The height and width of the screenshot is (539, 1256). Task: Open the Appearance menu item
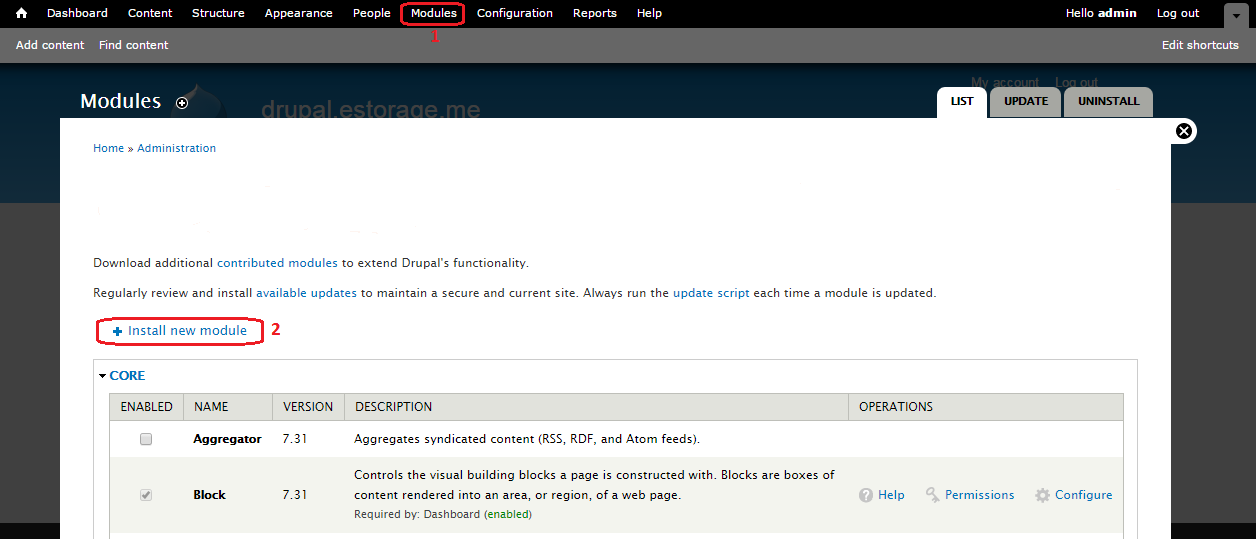299,13
